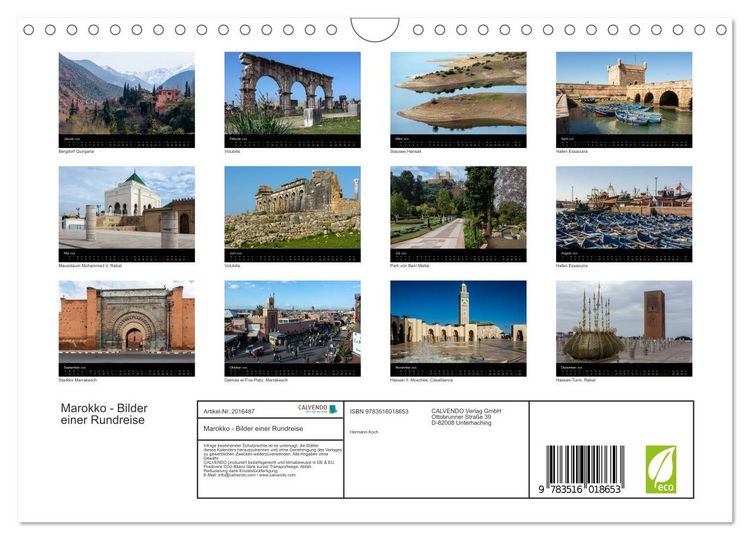Click the 'Mausoleum Mohammed V, Rabat' caption
Image resolution: width=750 pixels, height=540 pixels.
point(90,265)
